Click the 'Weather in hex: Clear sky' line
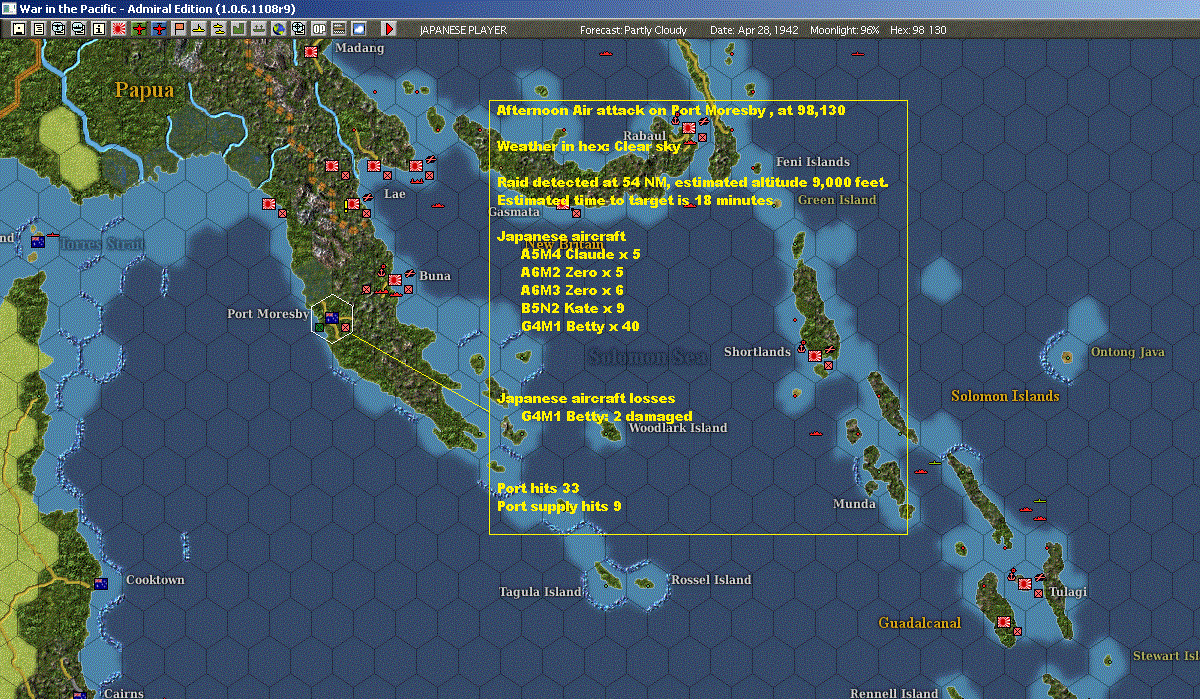Image resolution: width=1200 pixels, height=699 pixels. pyautogui.click(x=588, y=146)
